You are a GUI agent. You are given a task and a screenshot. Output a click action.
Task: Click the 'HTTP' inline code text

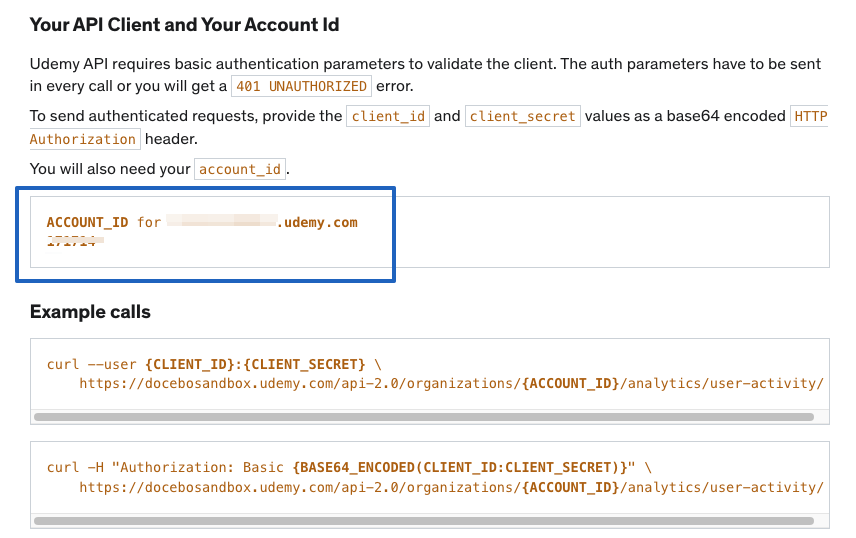point(810,116)
